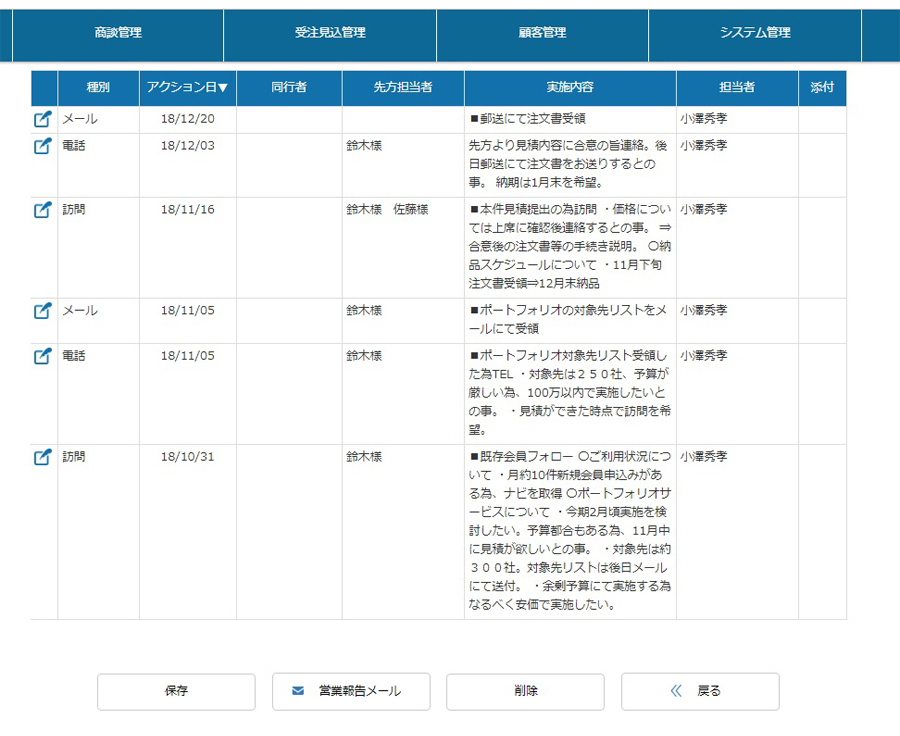Send the 営業報告メール
The width and height of the screenshot is (900, 736).
coord(351,691)
